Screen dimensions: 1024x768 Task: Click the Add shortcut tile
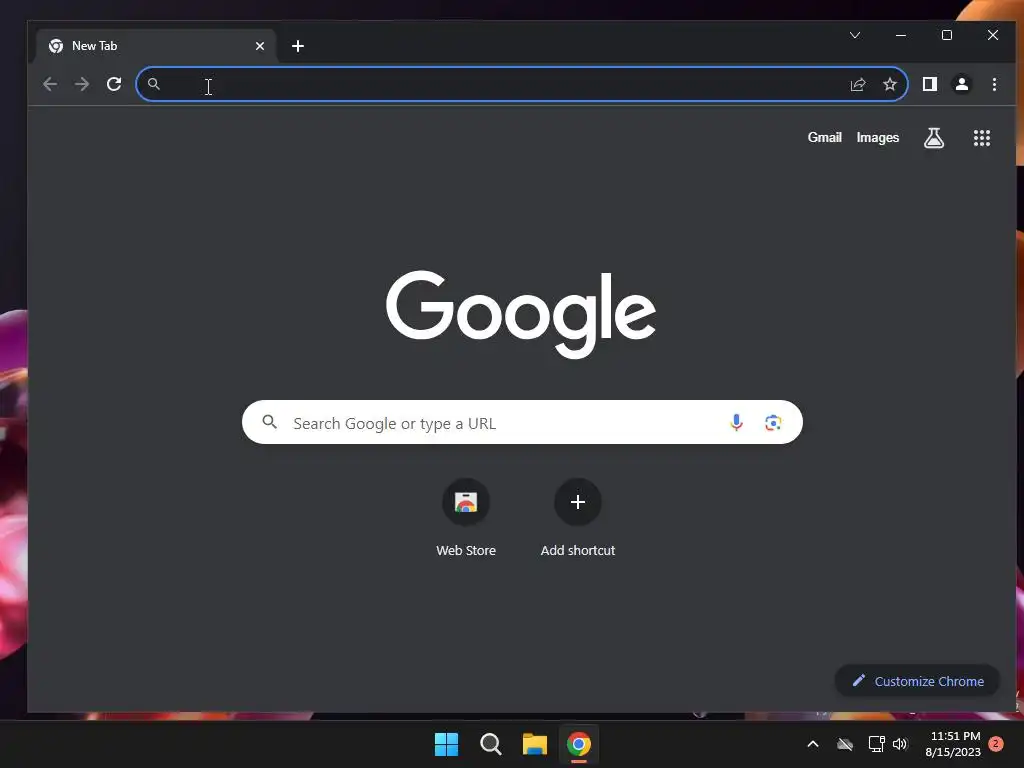578,518
